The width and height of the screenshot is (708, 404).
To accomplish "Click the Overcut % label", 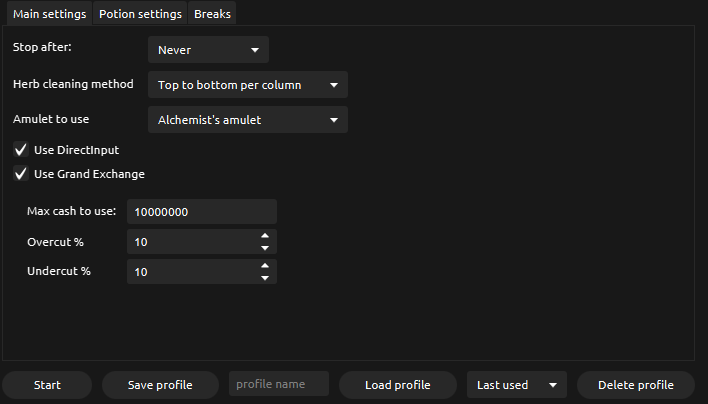I will [x=55, y=242].
